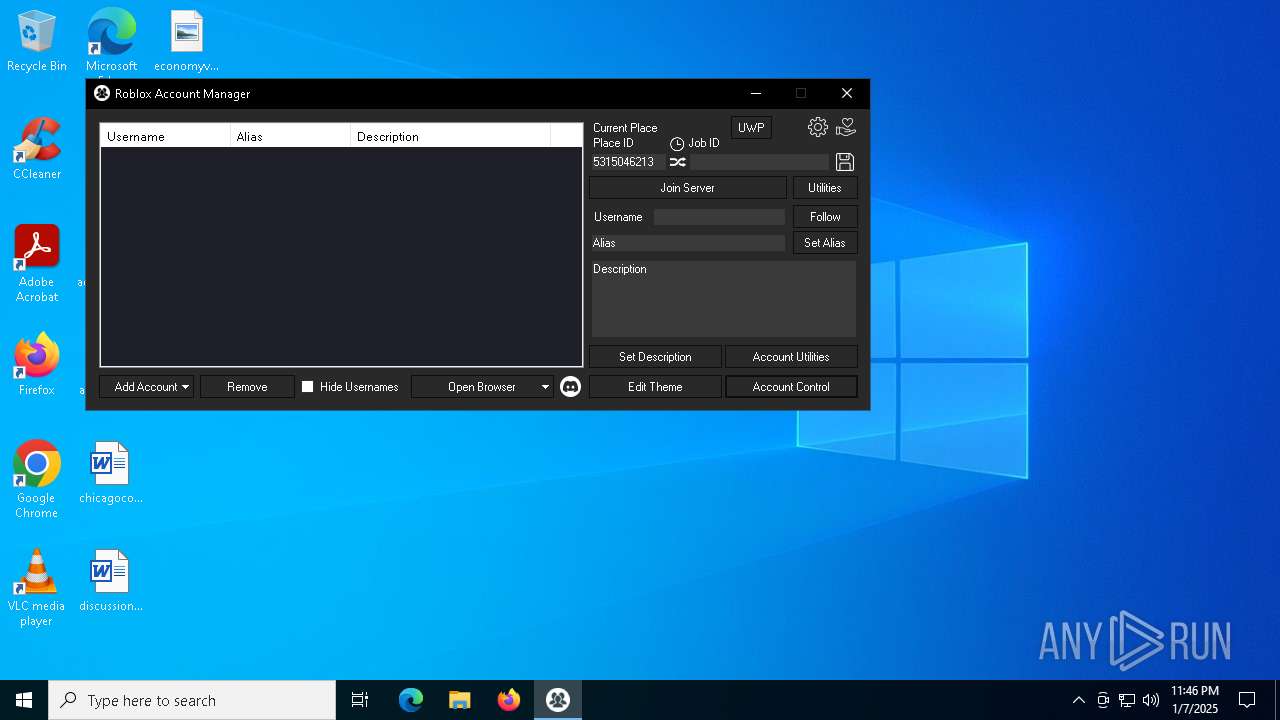Click the taskbar clock showing 11:46 PM
1280x720 pixels.
coord(1195,700)
